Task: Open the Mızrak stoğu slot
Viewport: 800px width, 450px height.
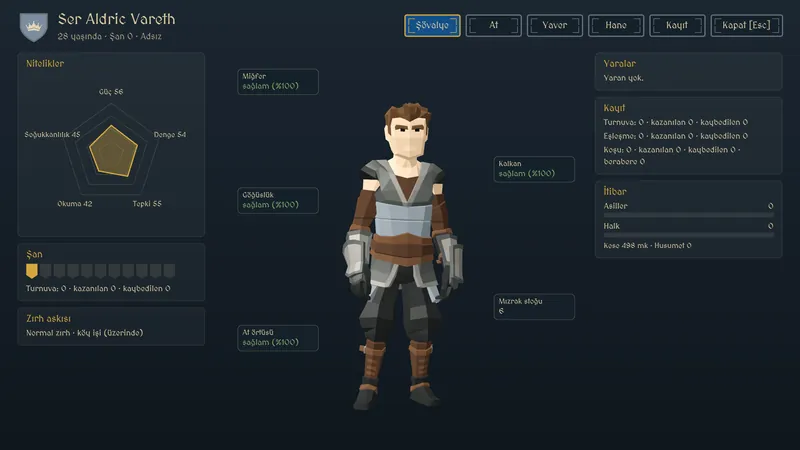Action: (534, 307)
